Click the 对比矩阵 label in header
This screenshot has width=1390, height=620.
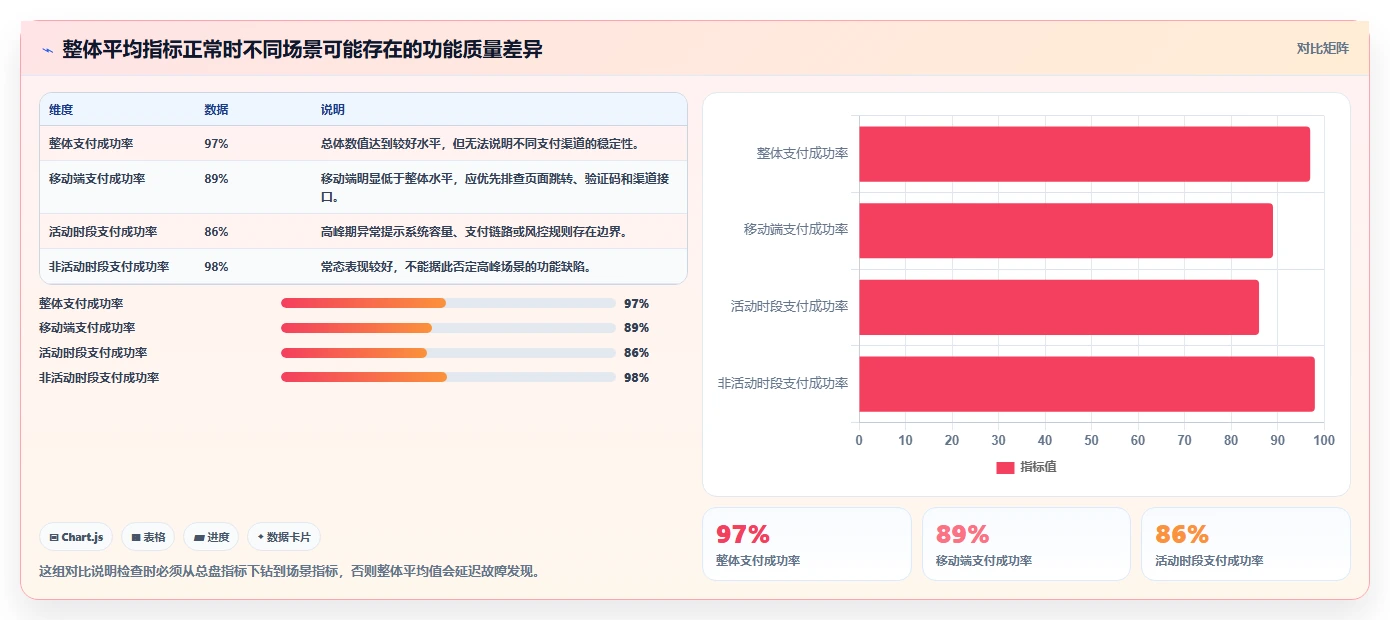(x=1322, y=48)
